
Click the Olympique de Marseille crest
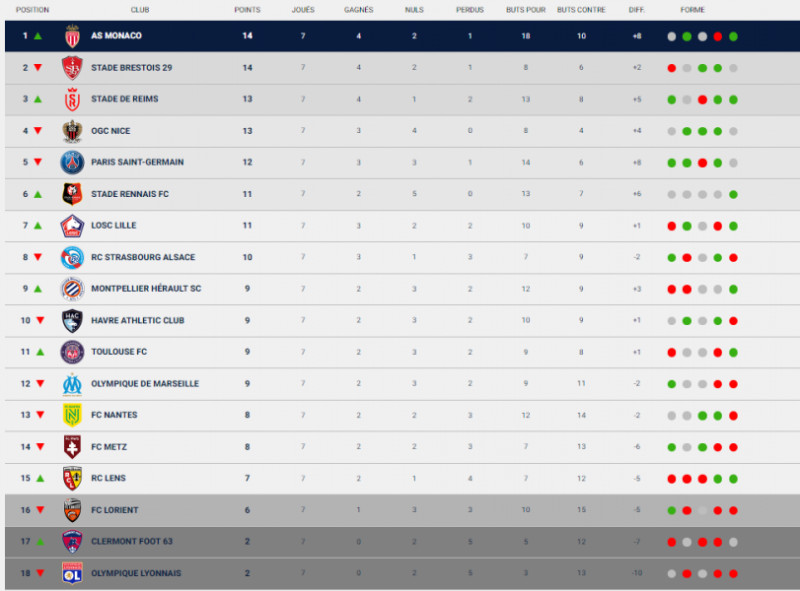pyautogui.click(x=72, y=384)
